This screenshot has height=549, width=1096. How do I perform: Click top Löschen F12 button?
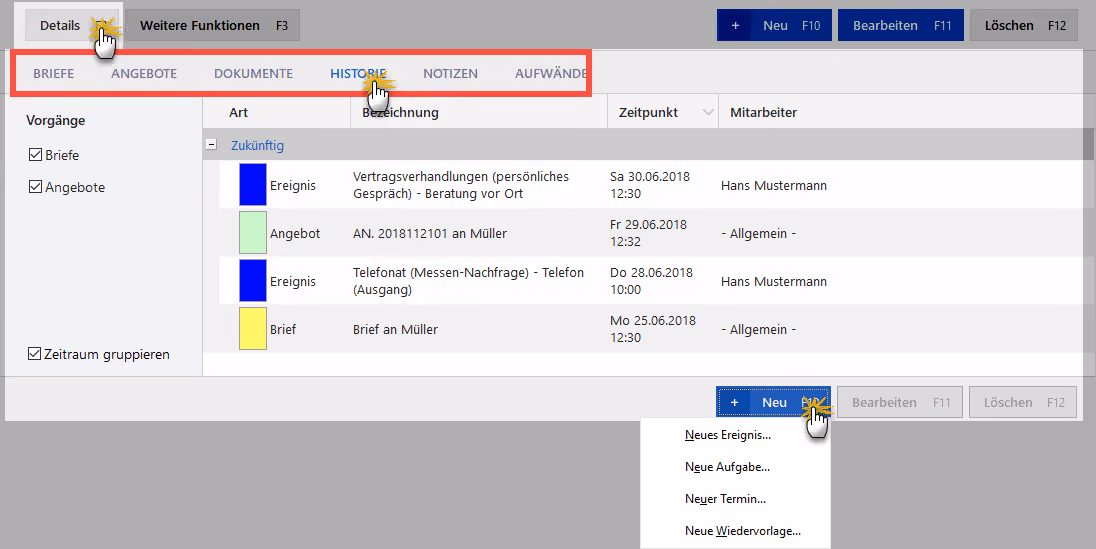pyautogui.click(x=1024, y=25)
